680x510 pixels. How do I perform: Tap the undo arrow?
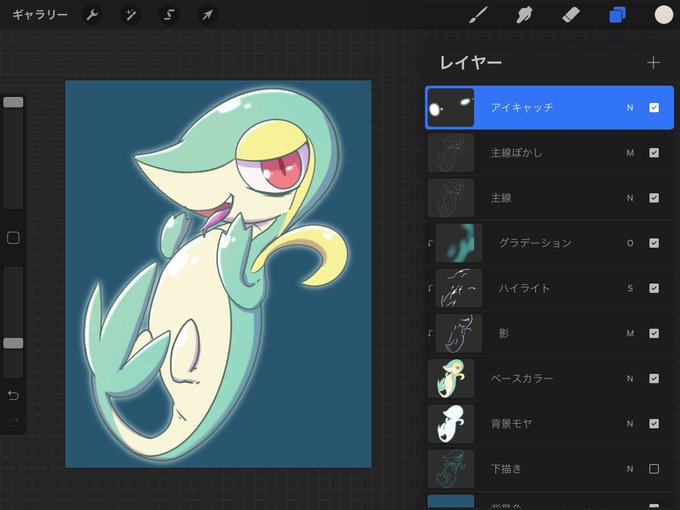(13, 396)
